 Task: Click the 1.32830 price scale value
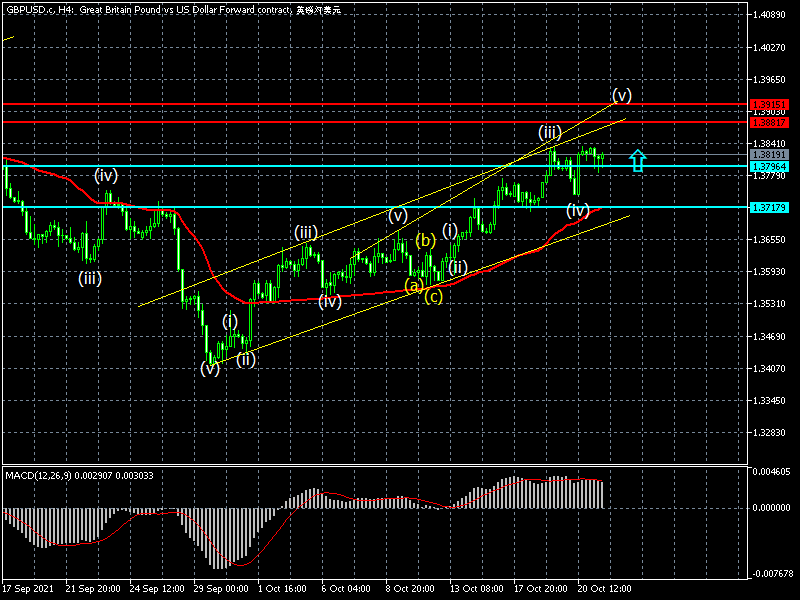771,433
